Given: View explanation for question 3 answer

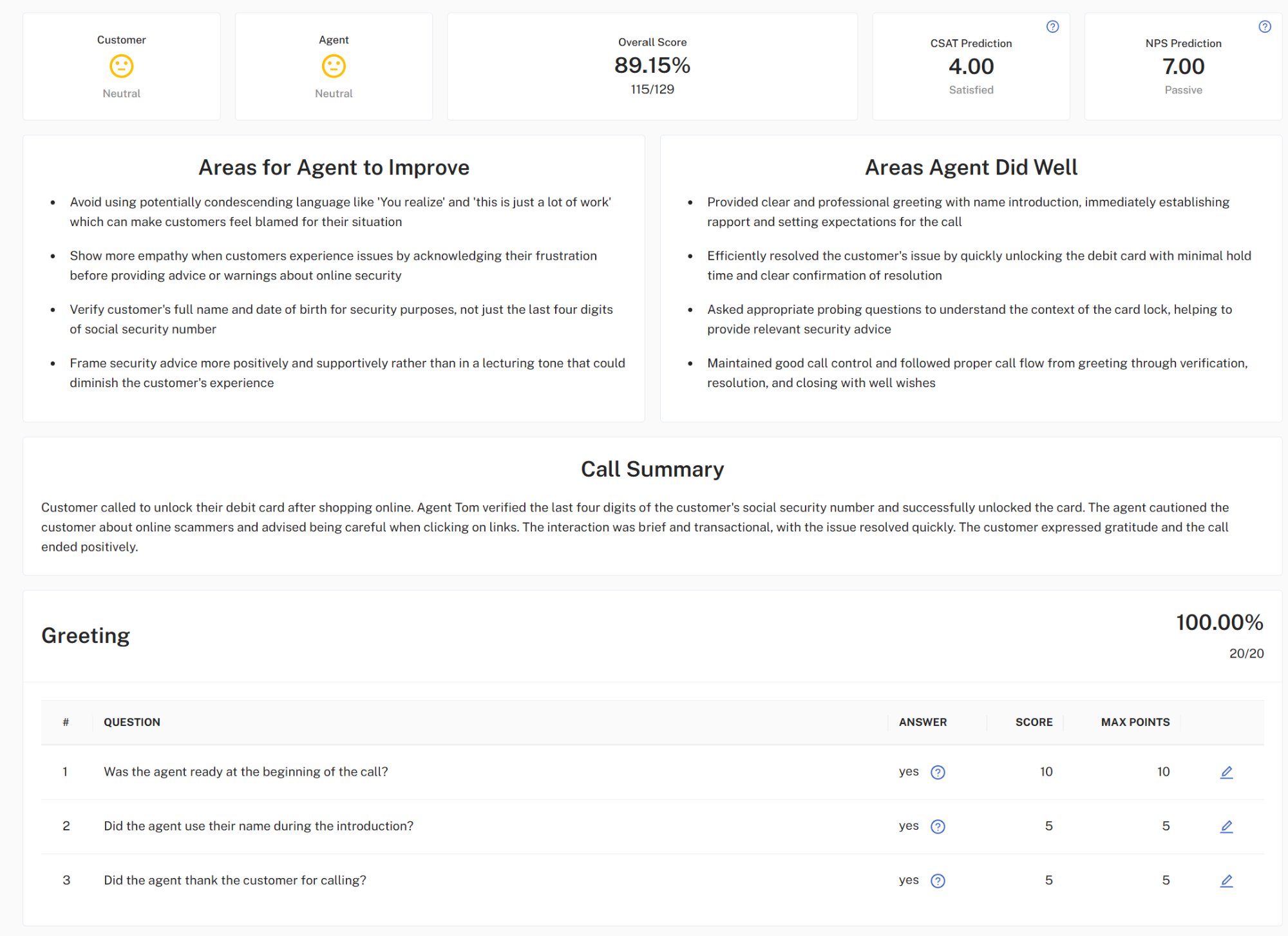Looking at the screenshot, I should click(x=938, y=880).
